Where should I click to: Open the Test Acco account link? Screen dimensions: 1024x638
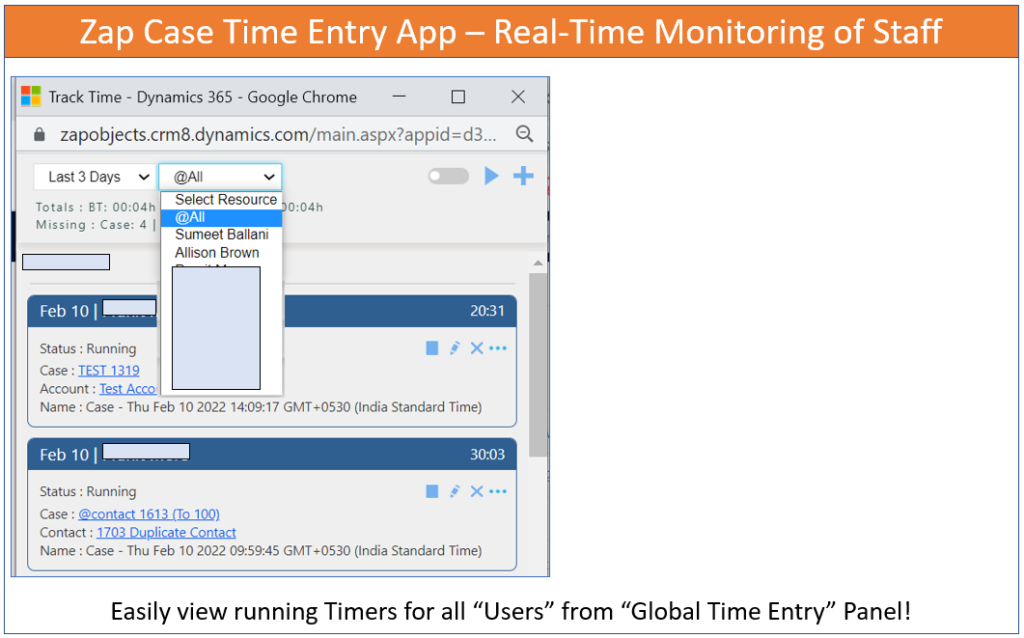coord(127,389)
